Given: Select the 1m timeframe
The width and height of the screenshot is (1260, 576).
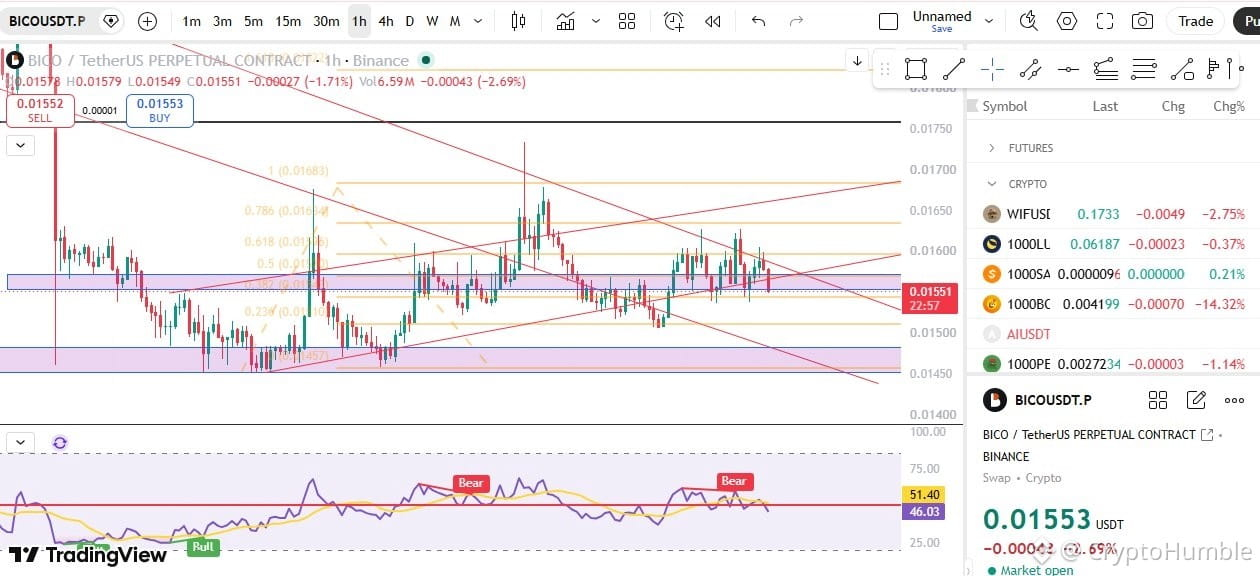Looking at the screenshot, I should point(192,21).
